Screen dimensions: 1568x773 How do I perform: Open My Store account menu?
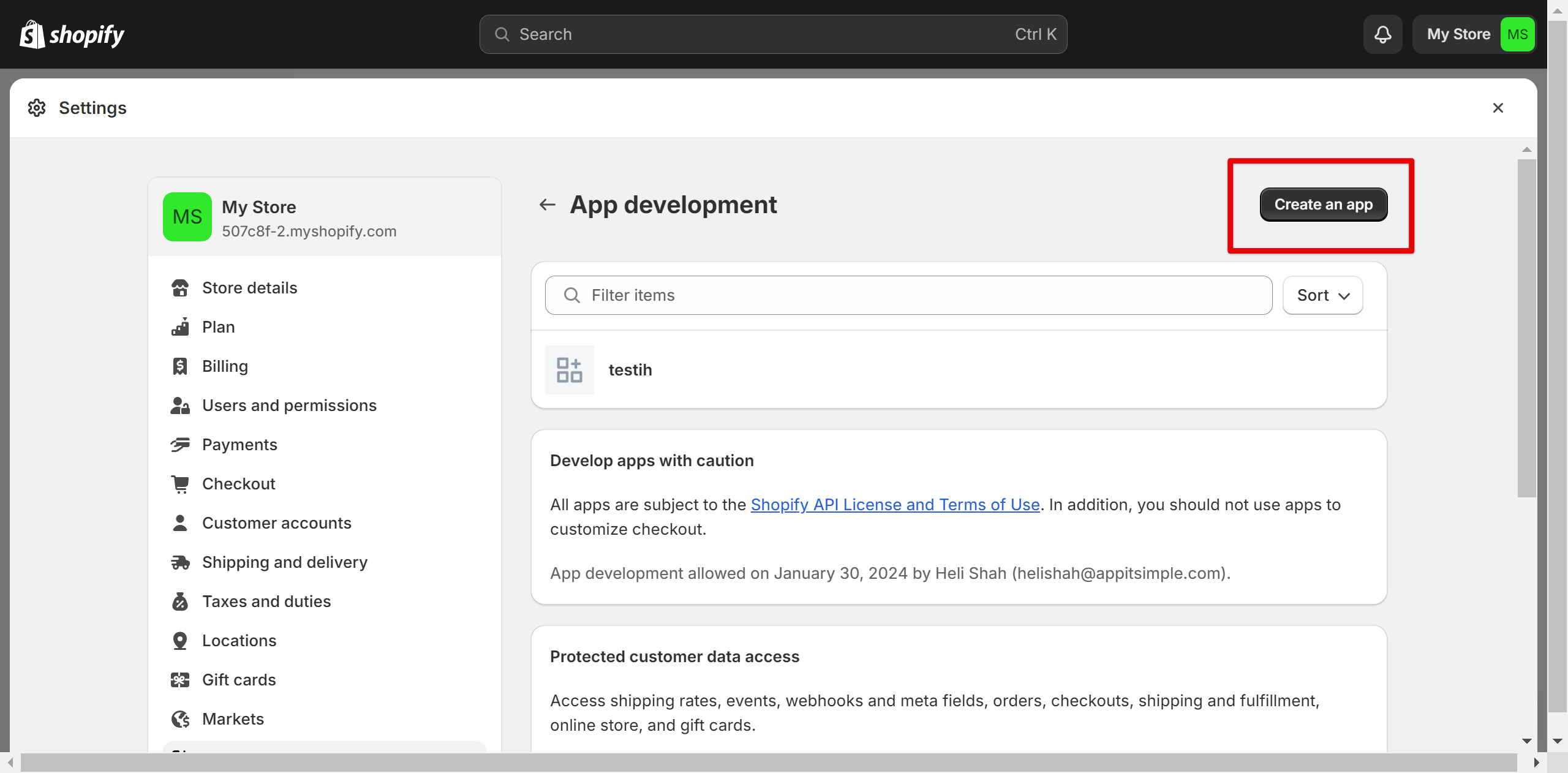coord(1474,34)
